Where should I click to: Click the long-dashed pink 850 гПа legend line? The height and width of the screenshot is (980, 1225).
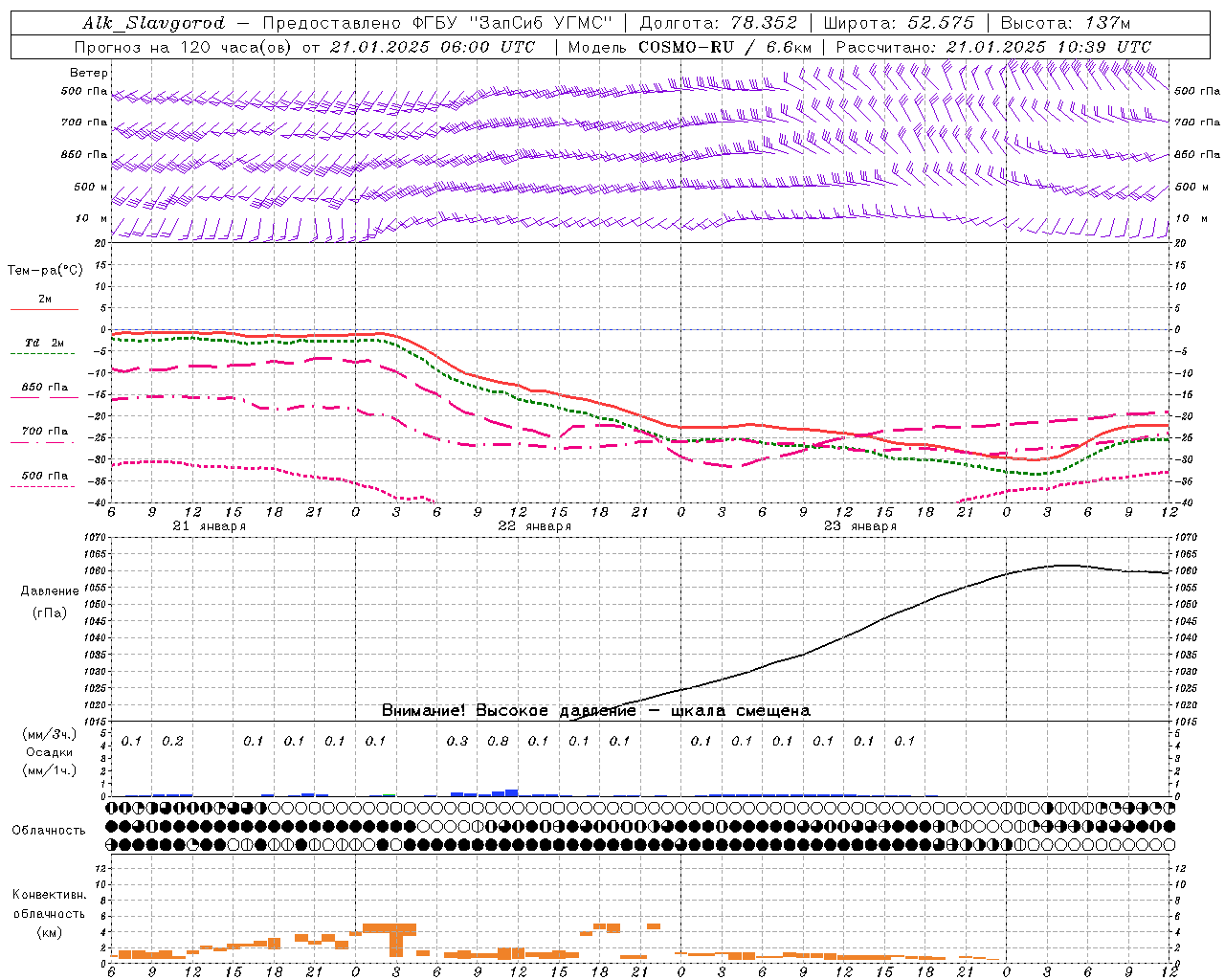pos(43,398)
